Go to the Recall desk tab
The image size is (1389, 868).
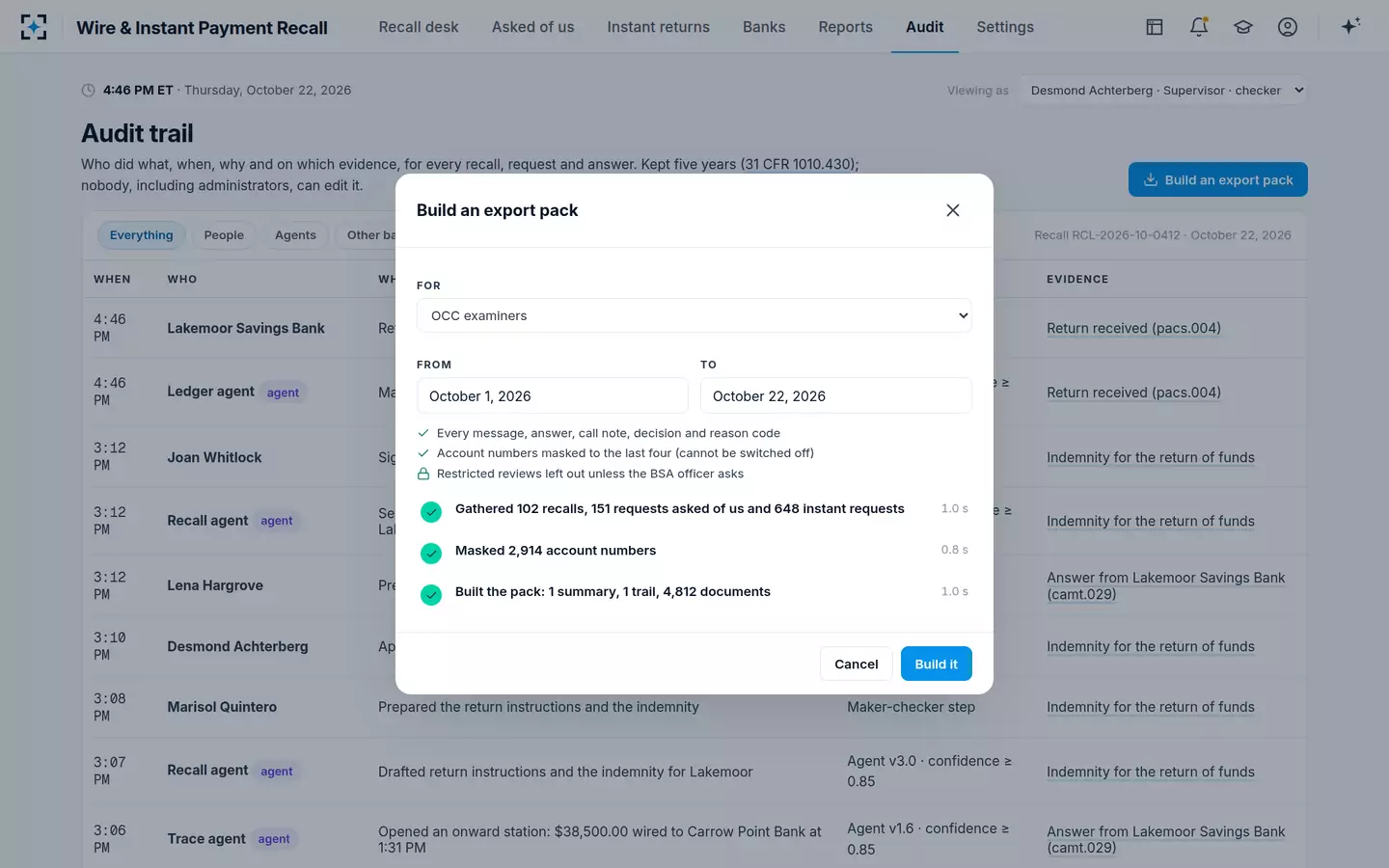(x=419, y=27)
